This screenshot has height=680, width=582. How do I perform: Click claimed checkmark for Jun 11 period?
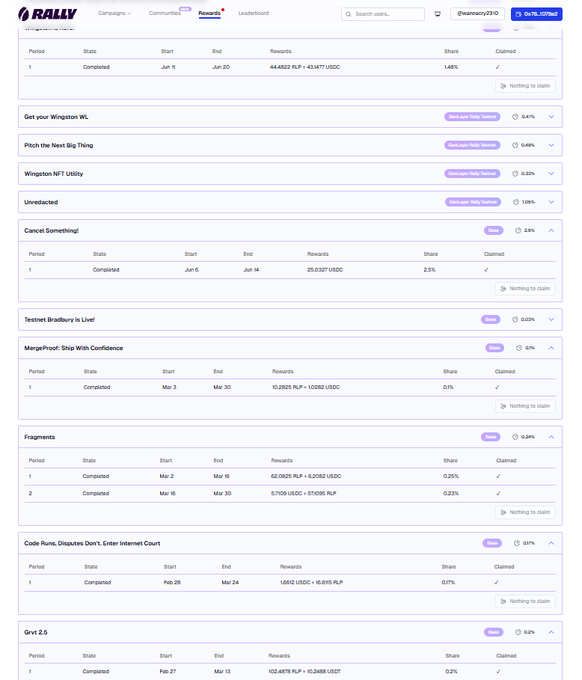click(498, 67)
